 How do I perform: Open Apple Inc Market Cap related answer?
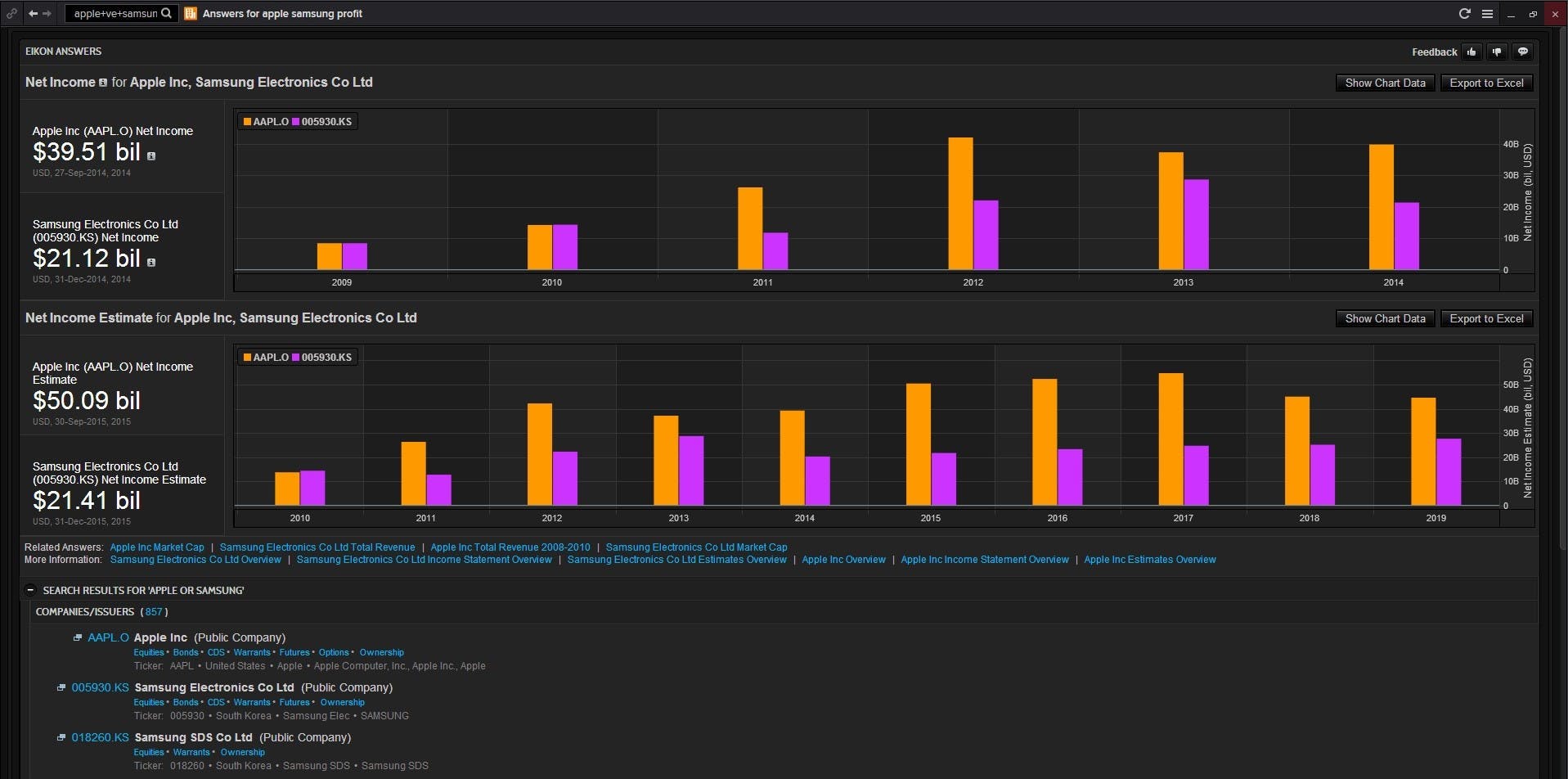point(157,547)
